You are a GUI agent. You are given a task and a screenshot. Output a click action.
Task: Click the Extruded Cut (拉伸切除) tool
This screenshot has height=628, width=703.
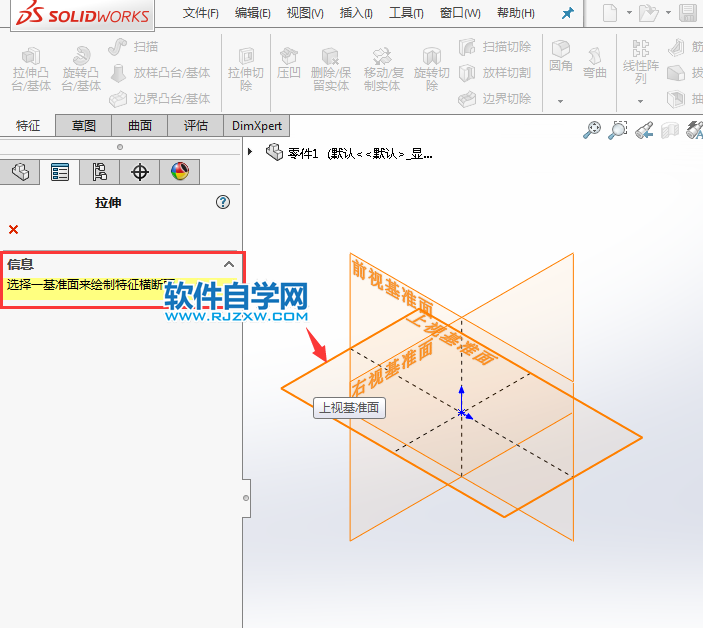pos(246,69)
